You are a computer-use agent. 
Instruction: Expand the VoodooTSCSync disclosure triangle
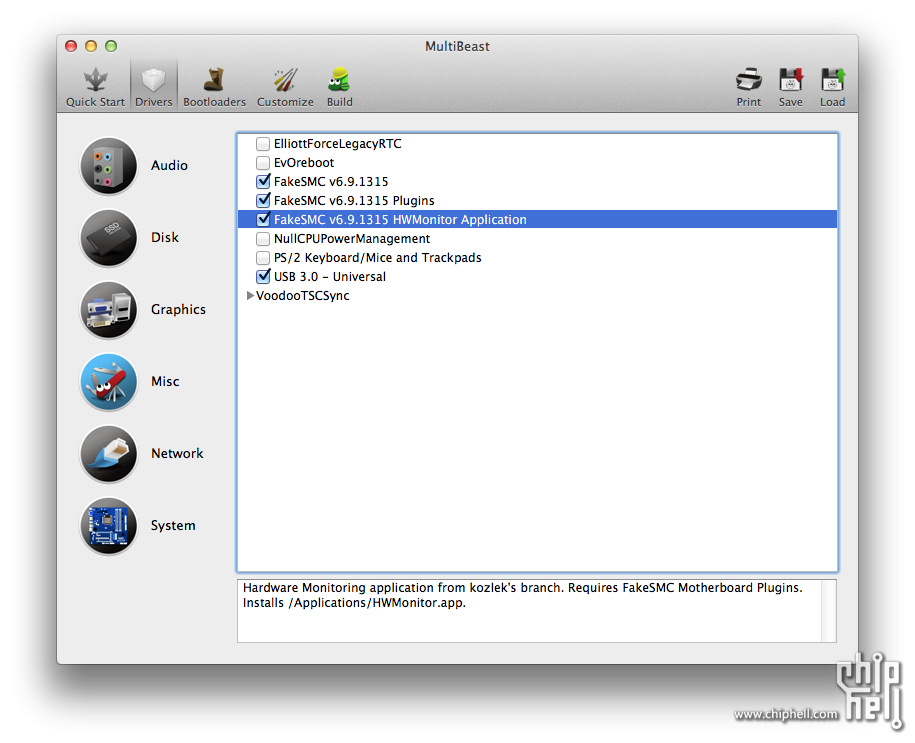[x=250, y=295]
